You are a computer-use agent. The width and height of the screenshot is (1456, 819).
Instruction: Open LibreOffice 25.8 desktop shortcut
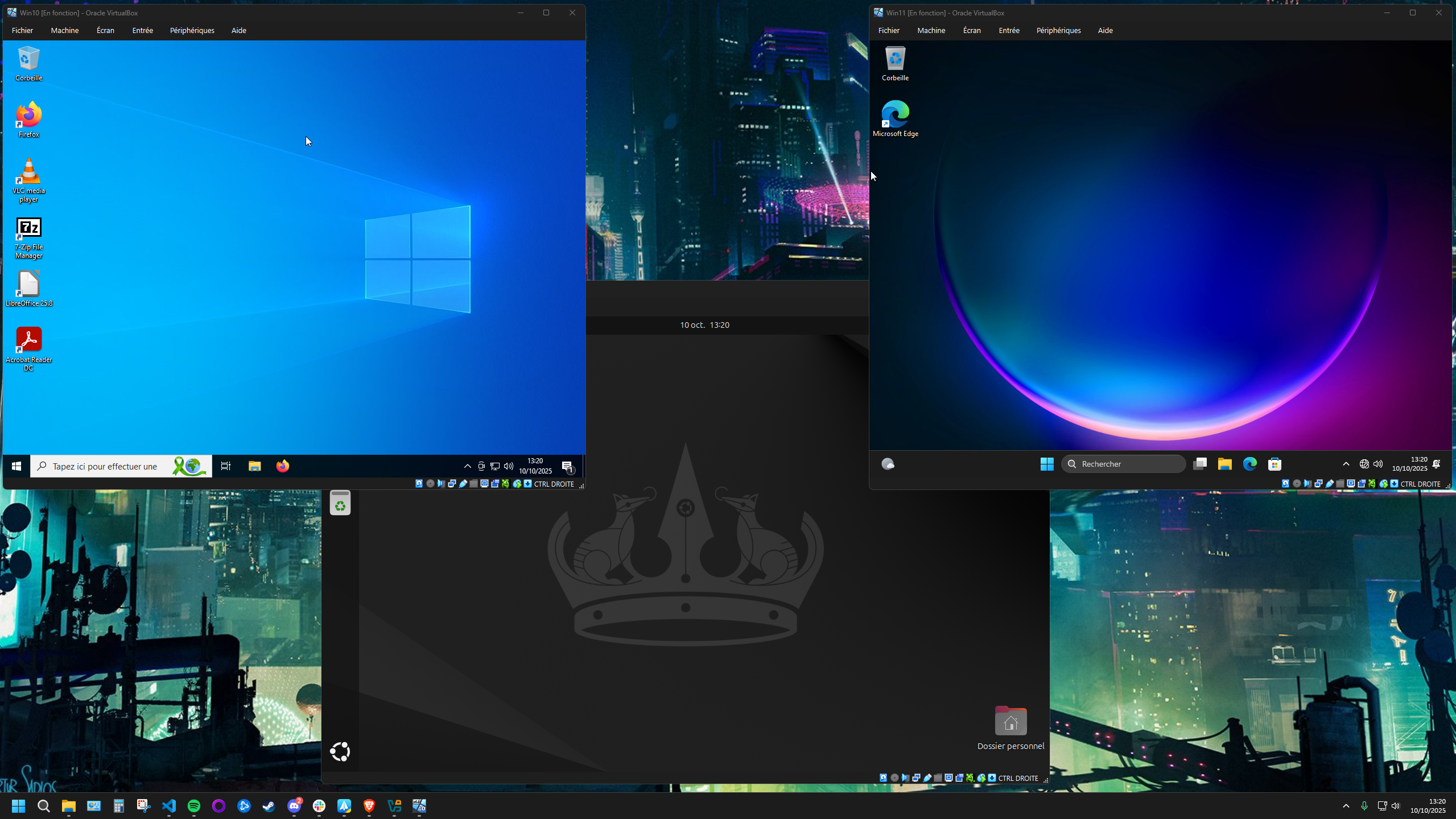click(28, 285)
